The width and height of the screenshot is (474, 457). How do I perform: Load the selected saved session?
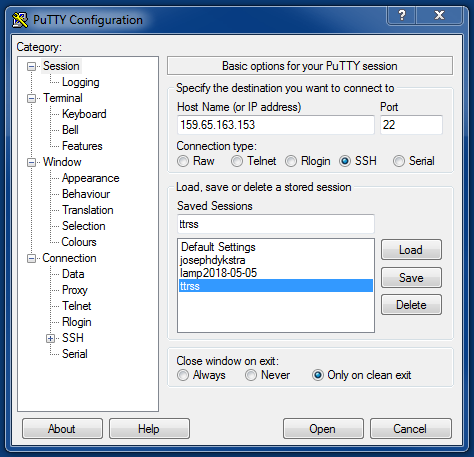click(x=411, y=250)
